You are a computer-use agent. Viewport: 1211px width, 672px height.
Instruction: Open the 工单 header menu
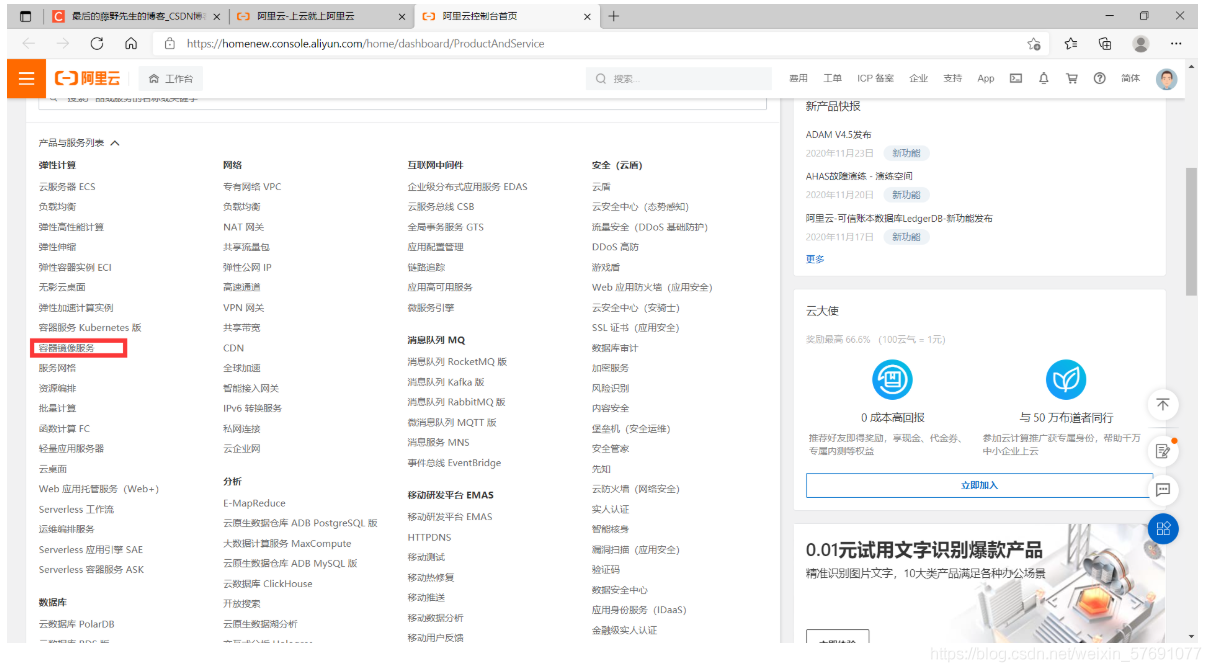point(832,78)
